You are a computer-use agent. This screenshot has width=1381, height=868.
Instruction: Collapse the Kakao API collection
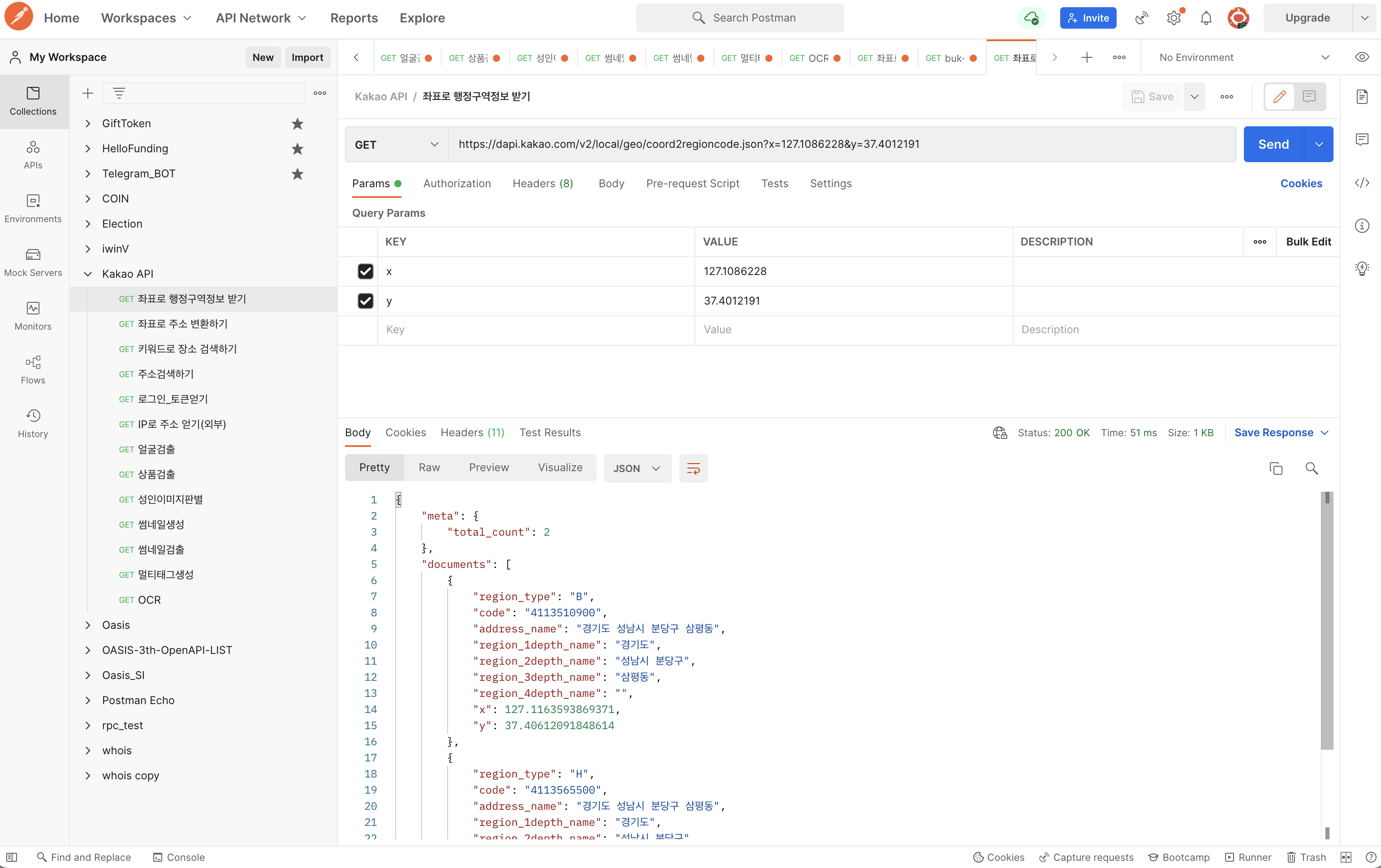pyautogui.click(x=88, y=274)
